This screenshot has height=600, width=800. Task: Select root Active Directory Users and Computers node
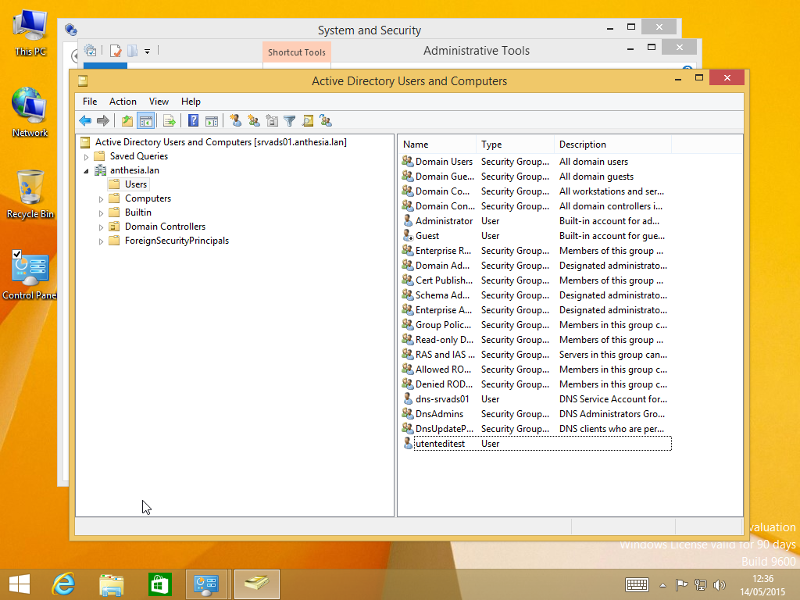pos(220,142)
